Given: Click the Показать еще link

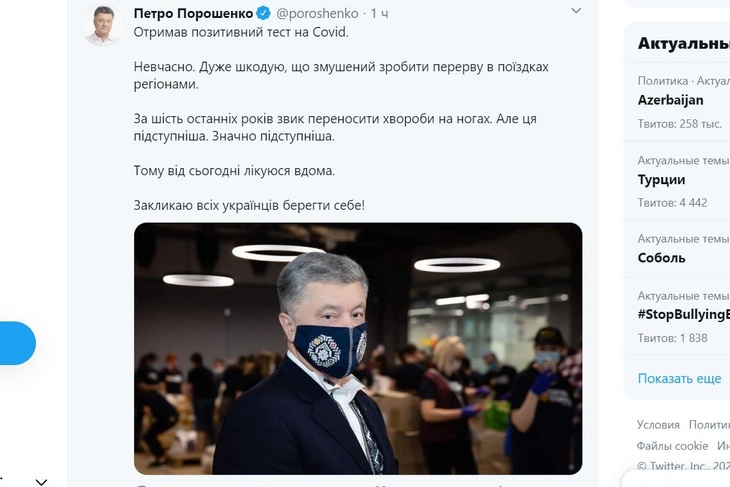Looking at the screenshot, I should point(679,379).
